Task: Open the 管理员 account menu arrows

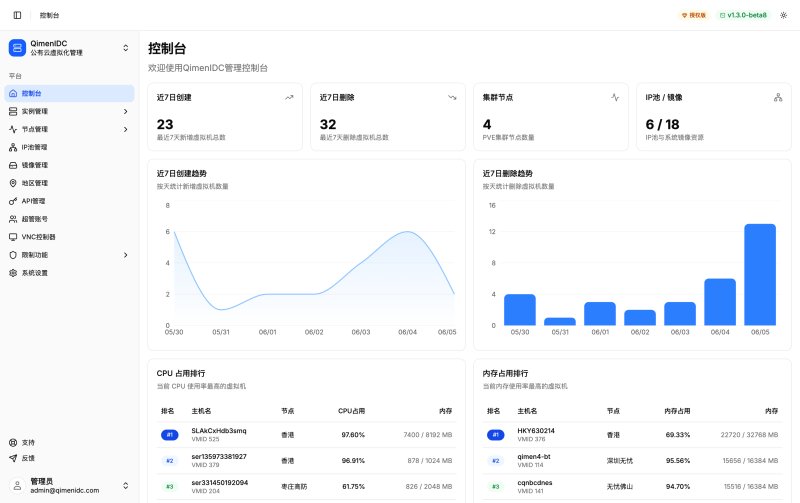Action: (126, 486)
